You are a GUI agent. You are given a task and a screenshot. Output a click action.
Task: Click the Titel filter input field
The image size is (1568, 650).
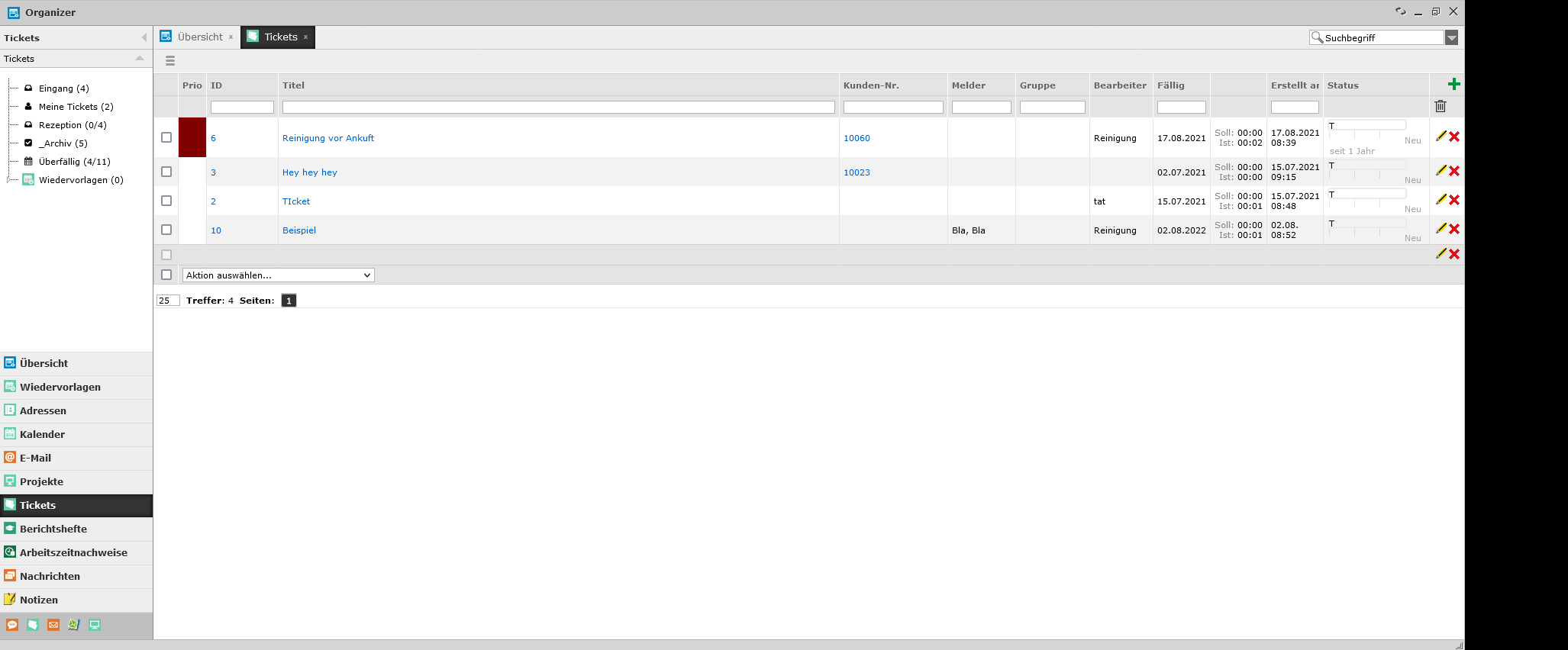(x=559, y=108)
